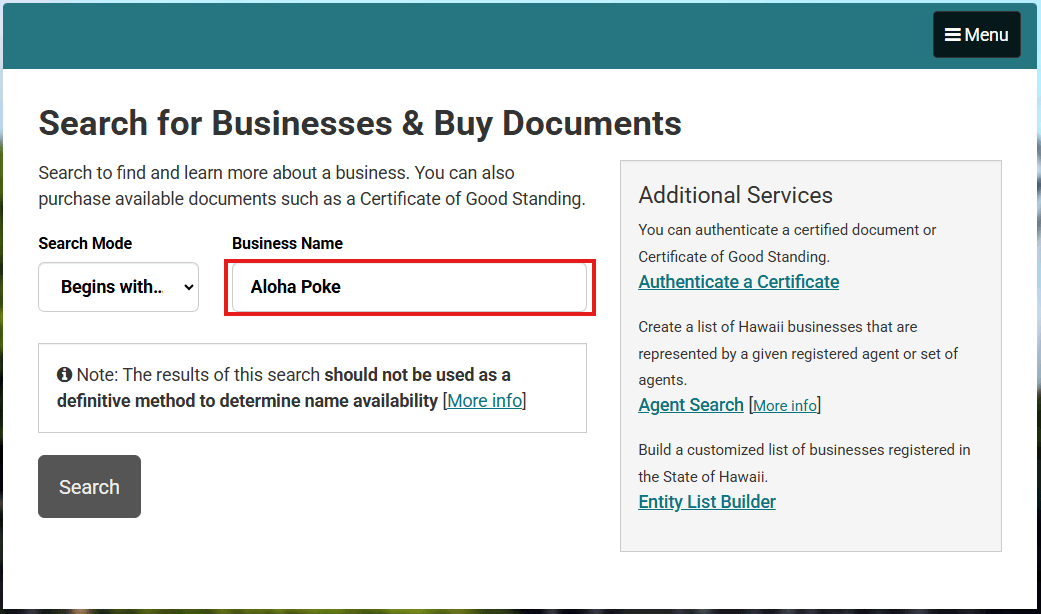Viewport: 1041px width, 614px height.
Task: Click the info circle icon beside Note
Action: [65, 375]
